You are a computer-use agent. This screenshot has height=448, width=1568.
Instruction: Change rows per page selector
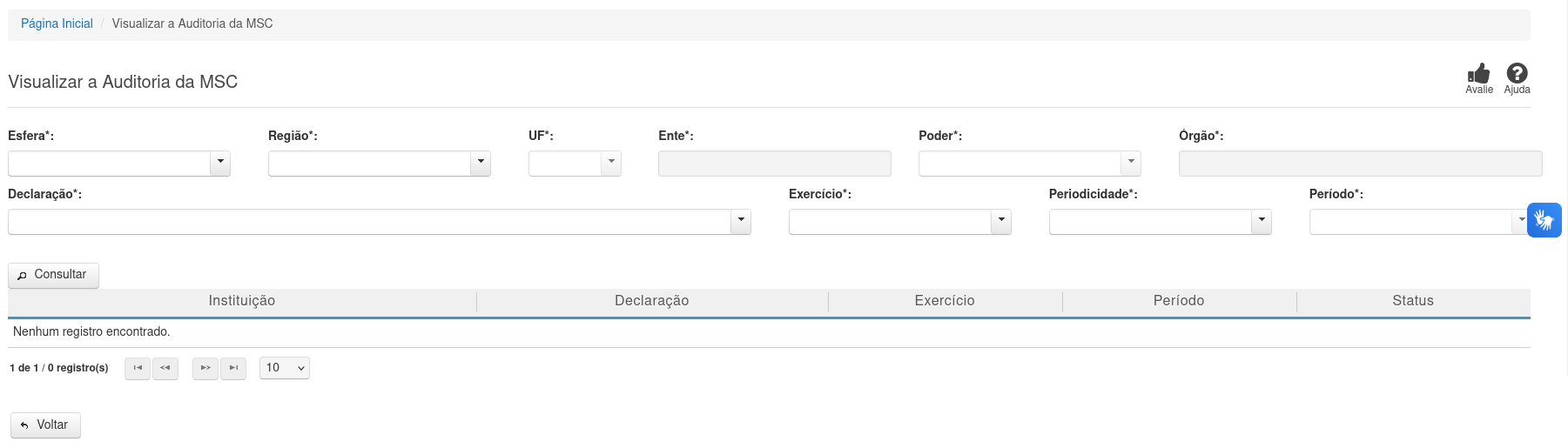point(285,368)
